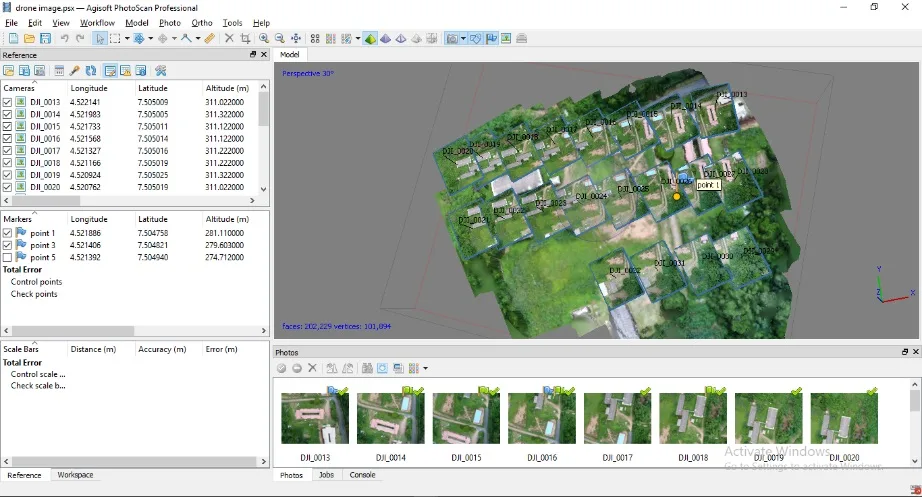This screenshot has width=922, height=497.
Task: Show the sparse point cloud view
Action: [x=315, y=38]
